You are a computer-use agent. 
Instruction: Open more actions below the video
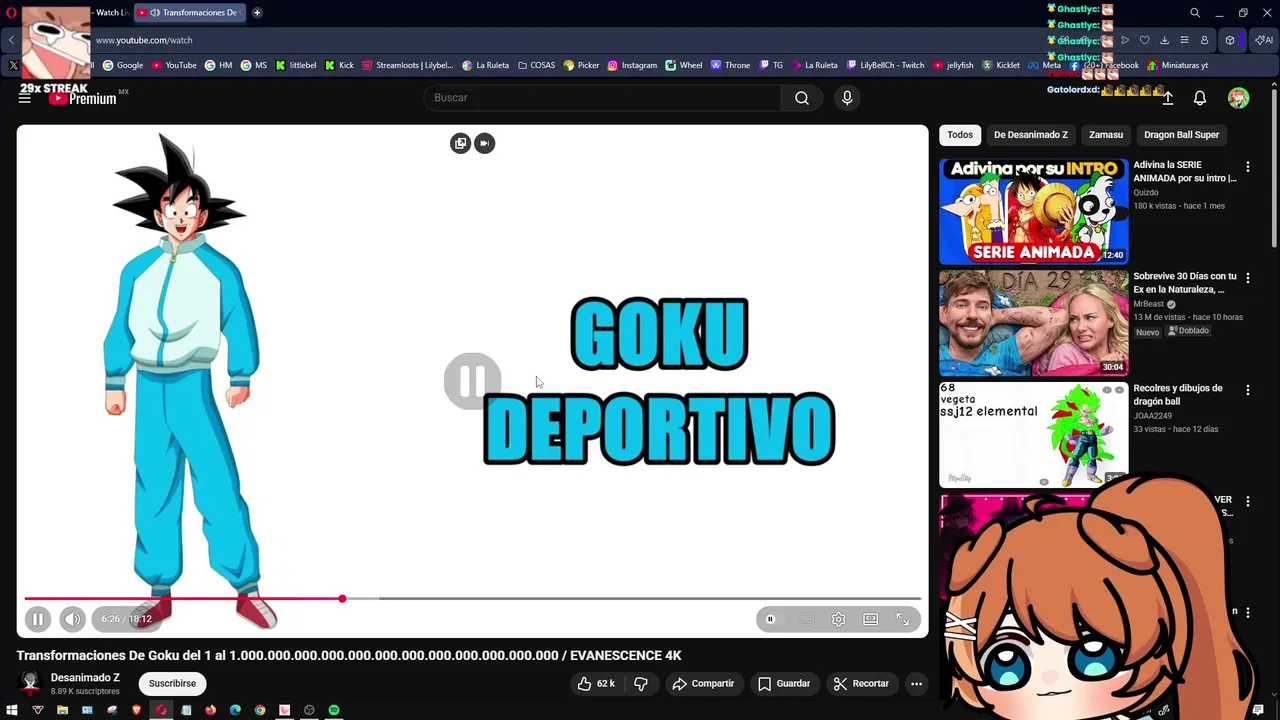[916, 684]
